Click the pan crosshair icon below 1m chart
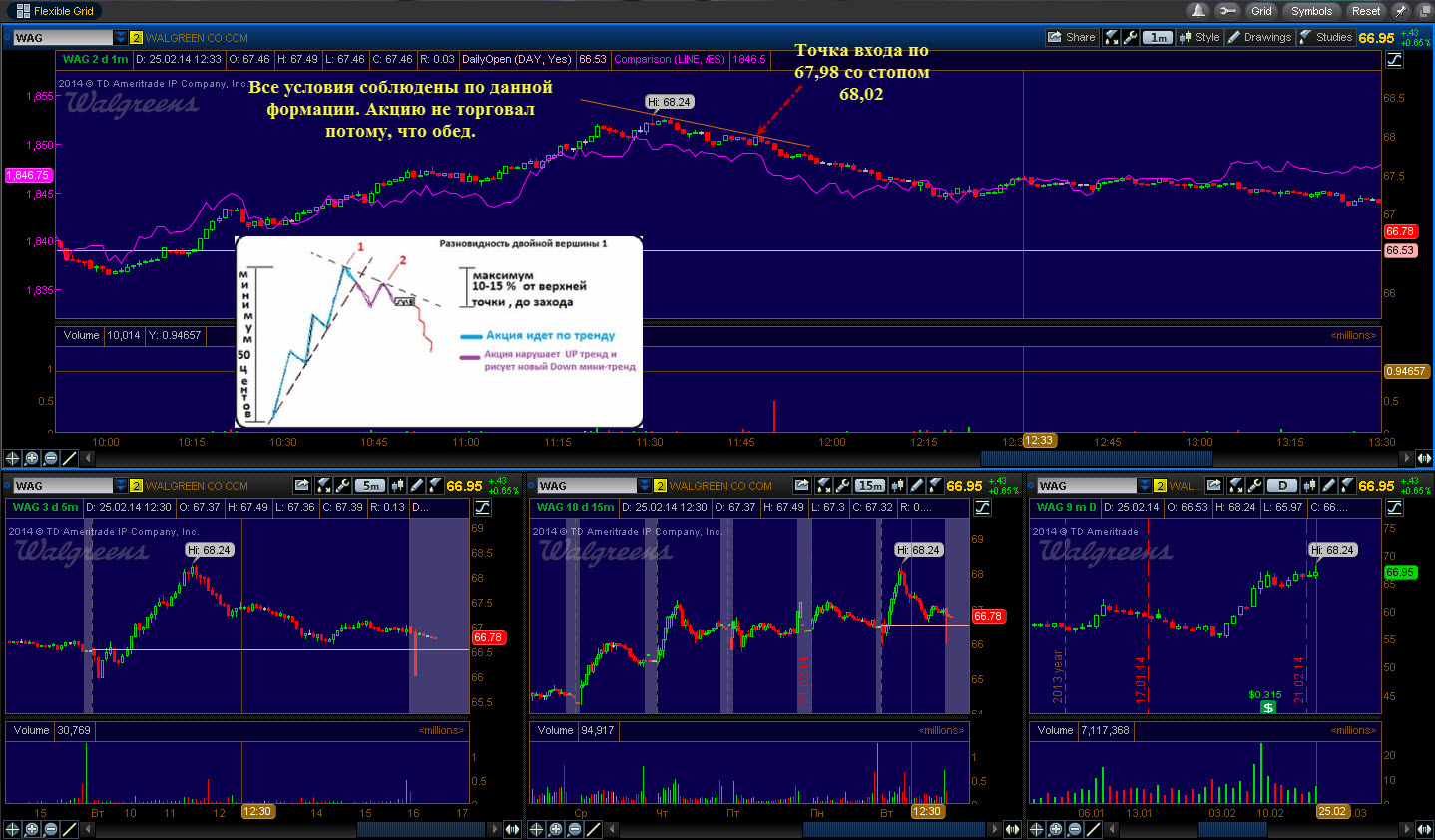The height and width of the screenshot is (840, 1435). tap(13, 458)
